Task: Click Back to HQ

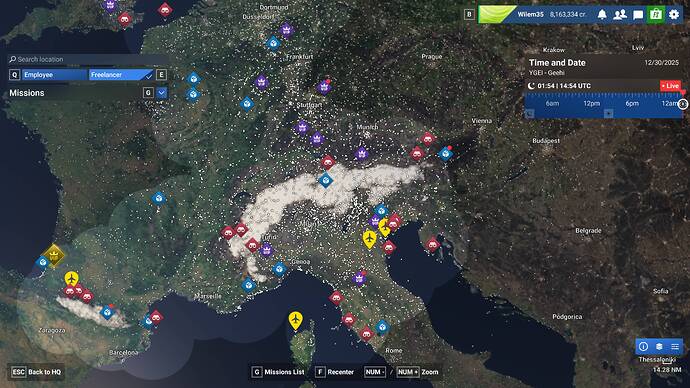Action: [36, 372]
